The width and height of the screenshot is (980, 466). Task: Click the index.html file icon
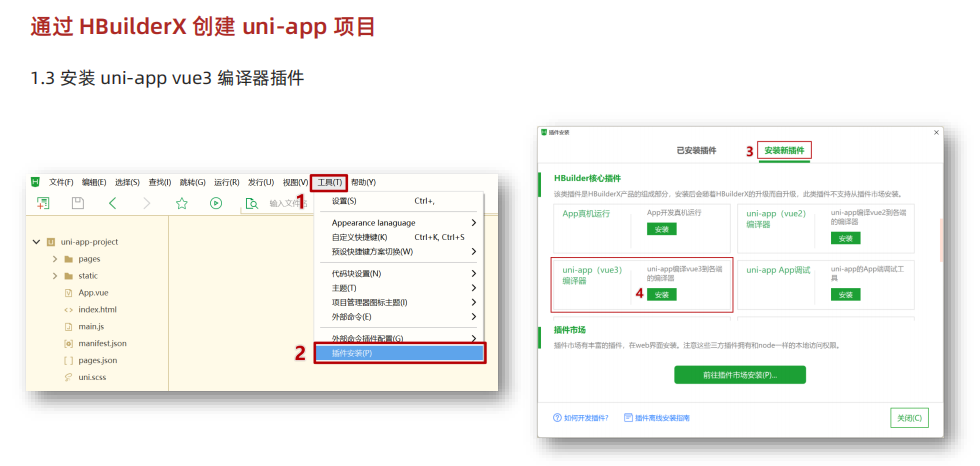coord(69,309)
